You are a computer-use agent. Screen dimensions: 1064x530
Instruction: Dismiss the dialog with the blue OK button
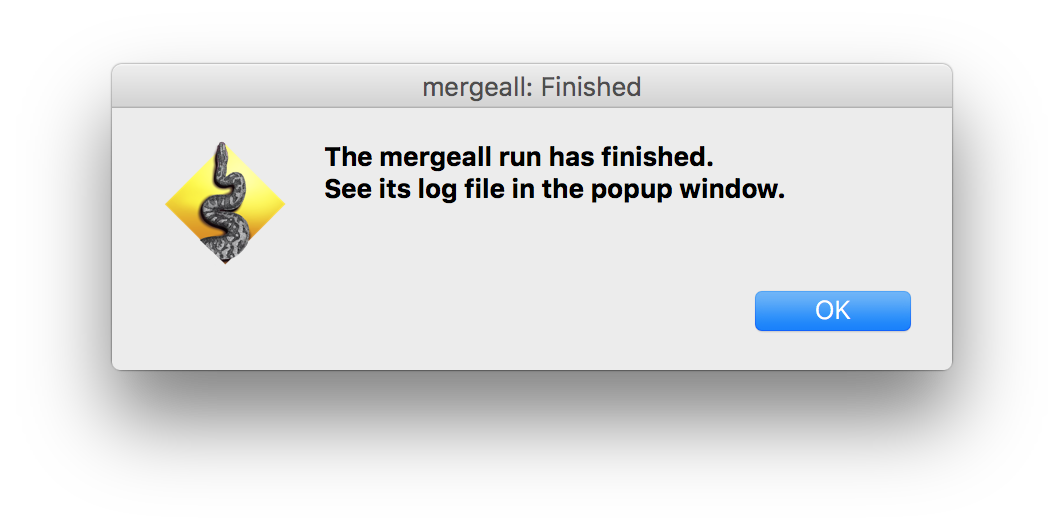832,311
